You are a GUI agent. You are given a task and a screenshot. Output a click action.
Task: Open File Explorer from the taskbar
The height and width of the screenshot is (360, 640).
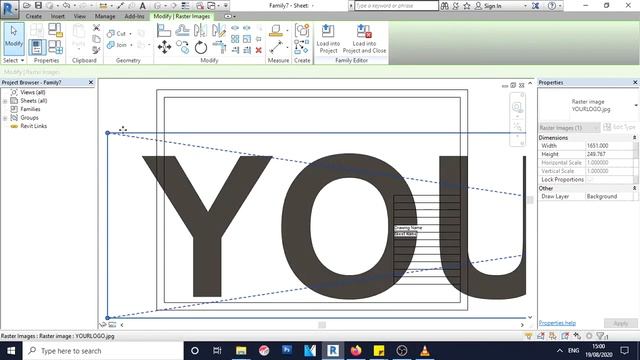point(241,351)
